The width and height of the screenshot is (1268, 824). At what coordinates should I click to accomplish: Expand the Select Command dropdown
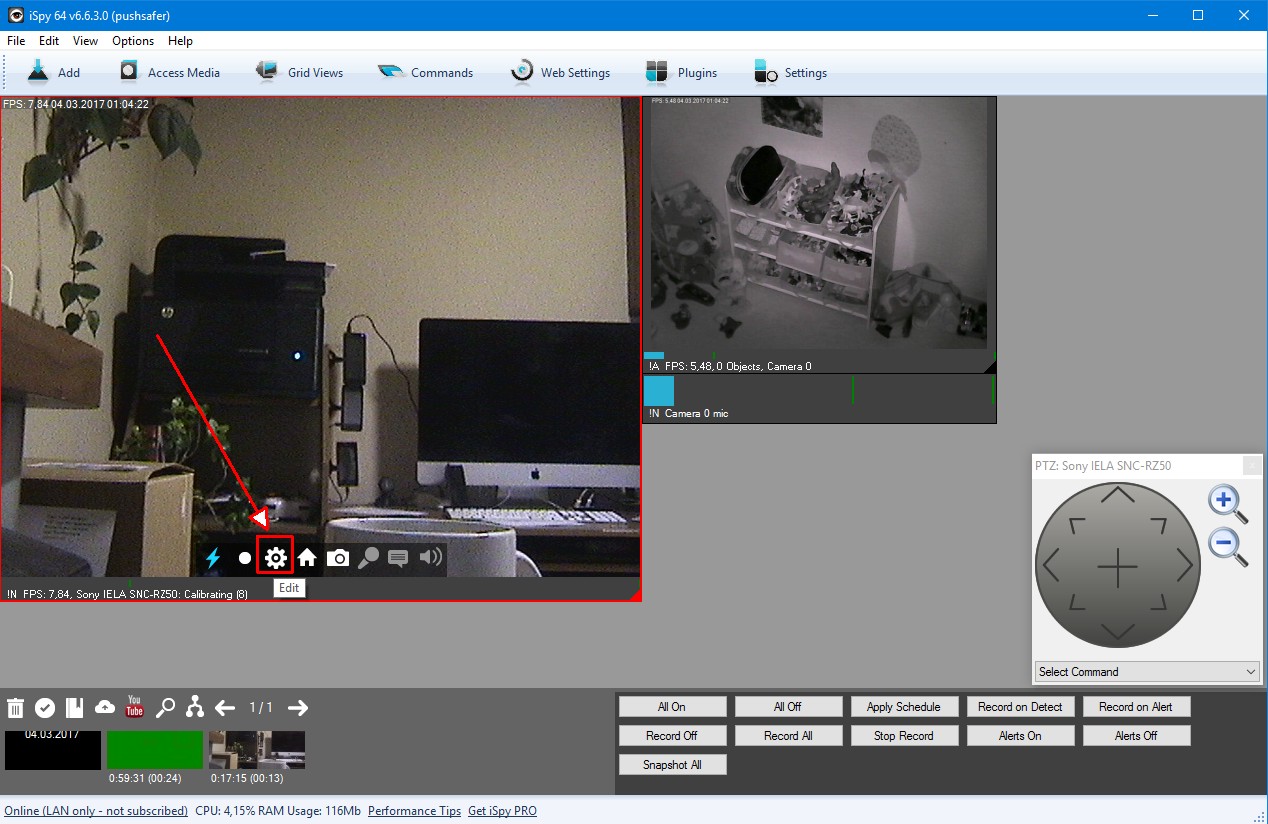point(1146,671)
